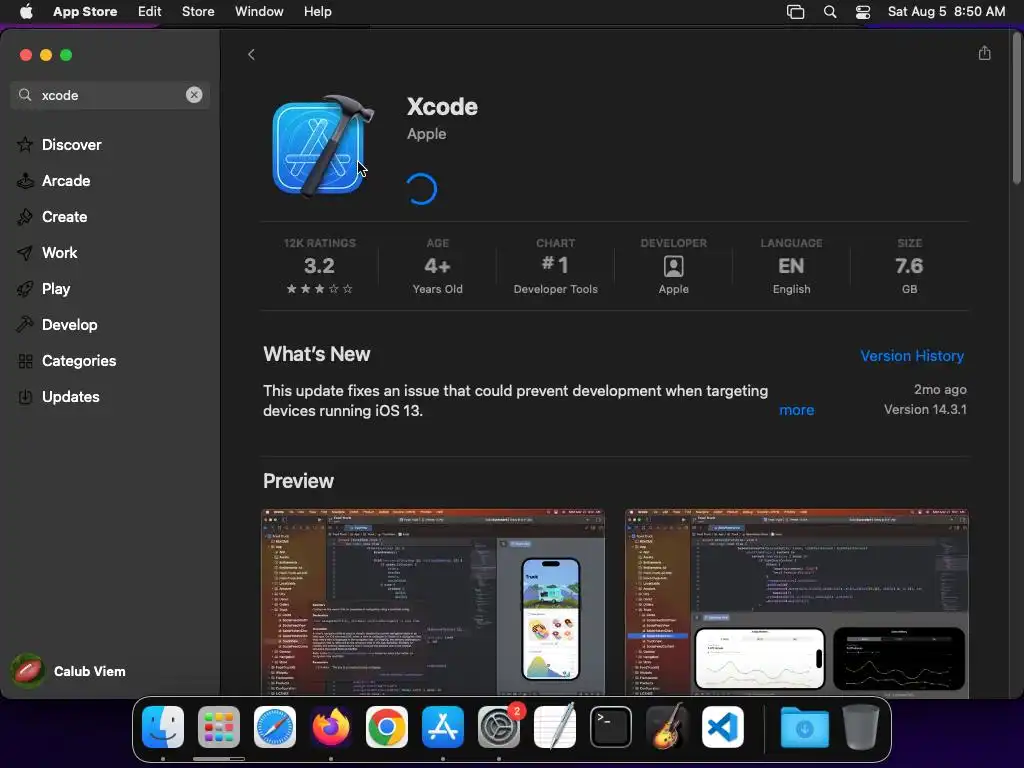The image size is (1024, 768).
Task: View the 3.2 star ratings
Action: 319,266
